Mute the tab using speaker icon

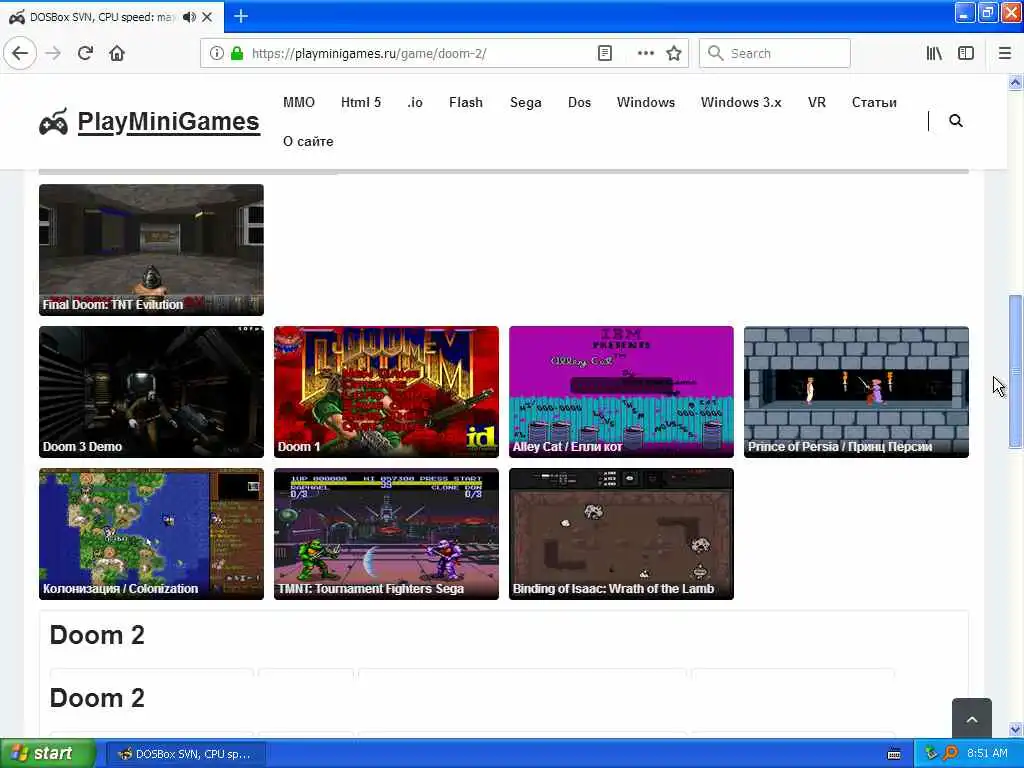coord(189,17)
